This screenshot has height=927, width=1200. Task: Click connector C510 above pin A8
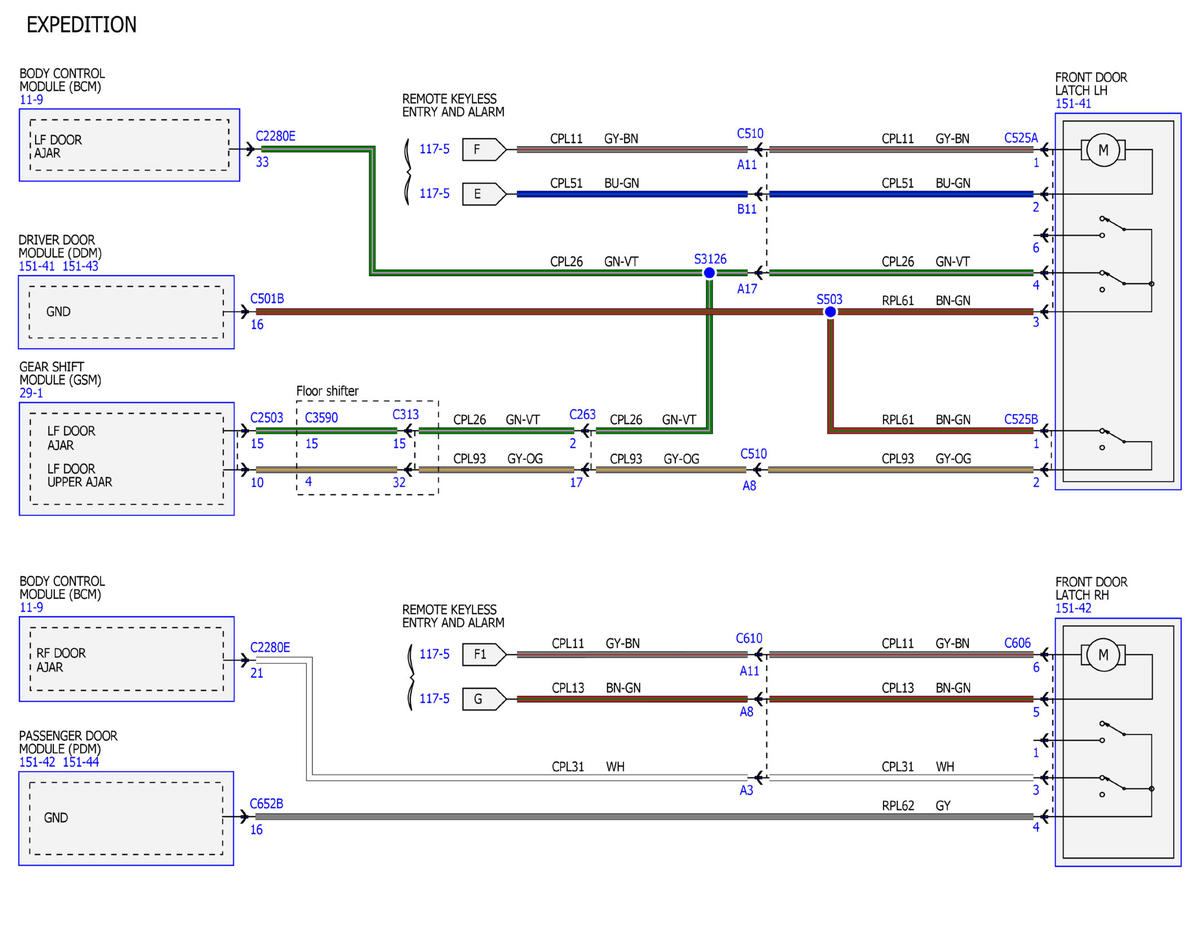(754, 454)
